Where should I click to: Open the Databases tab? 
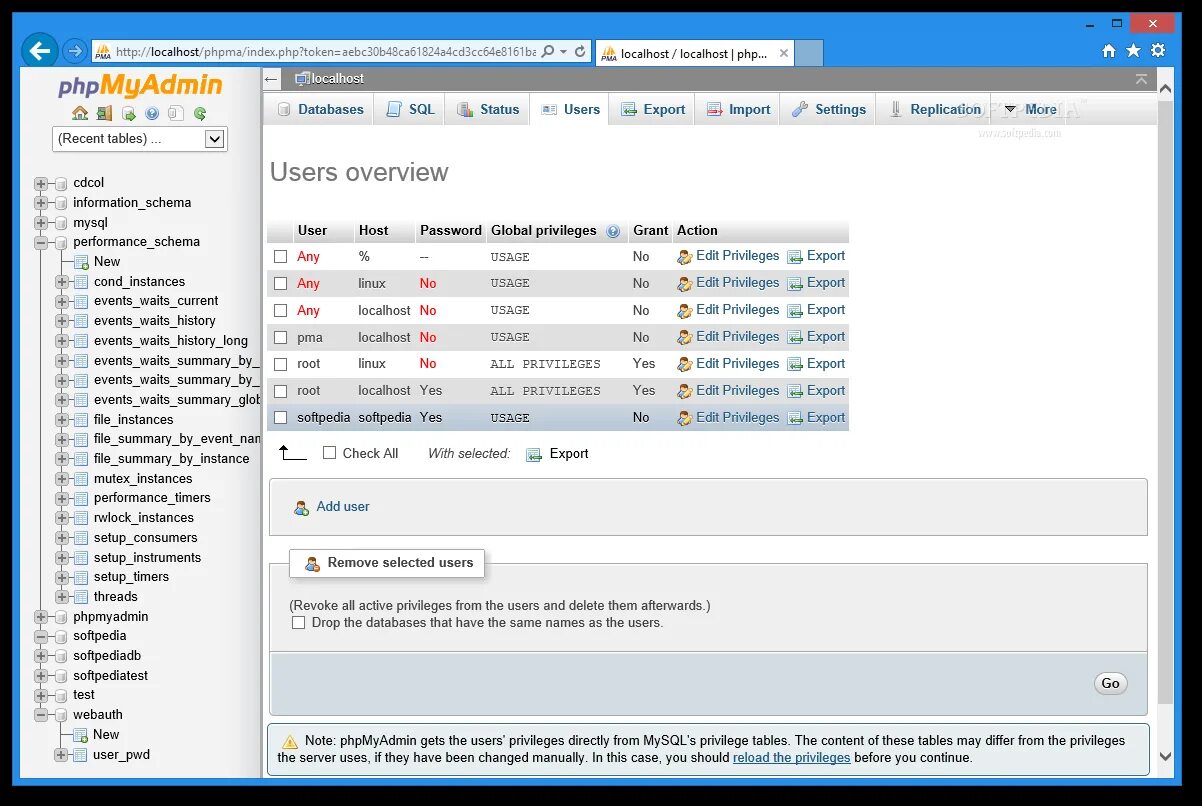click(x=320, y=110)
